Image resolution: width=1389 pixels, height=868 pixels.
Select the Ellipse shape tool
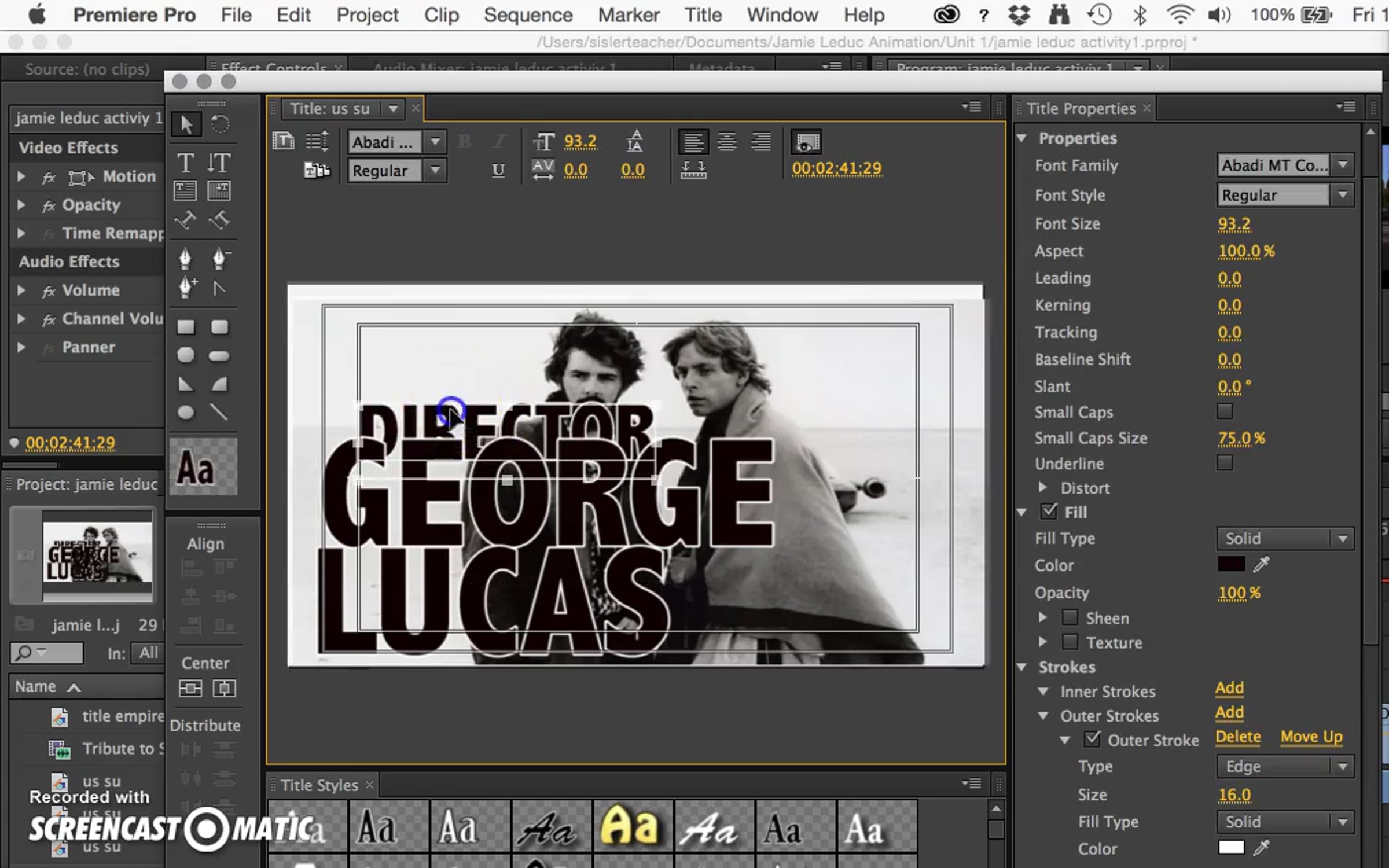tap(185, 413)
